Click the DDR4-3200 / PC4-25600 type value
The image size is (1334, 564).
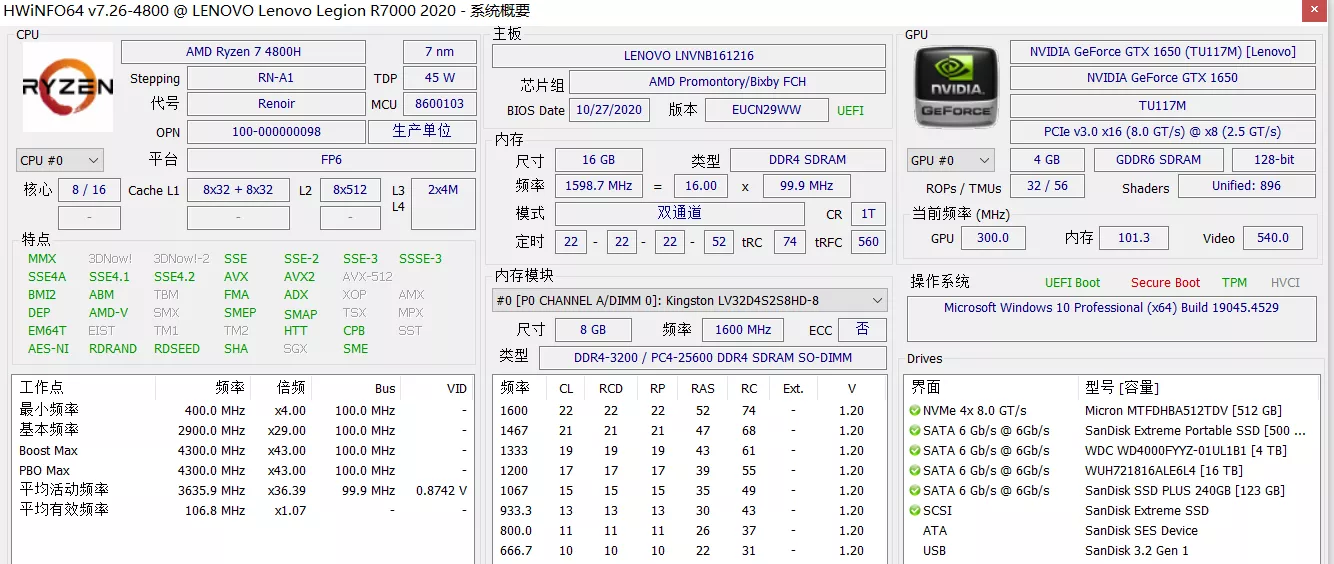click(713, 358)
